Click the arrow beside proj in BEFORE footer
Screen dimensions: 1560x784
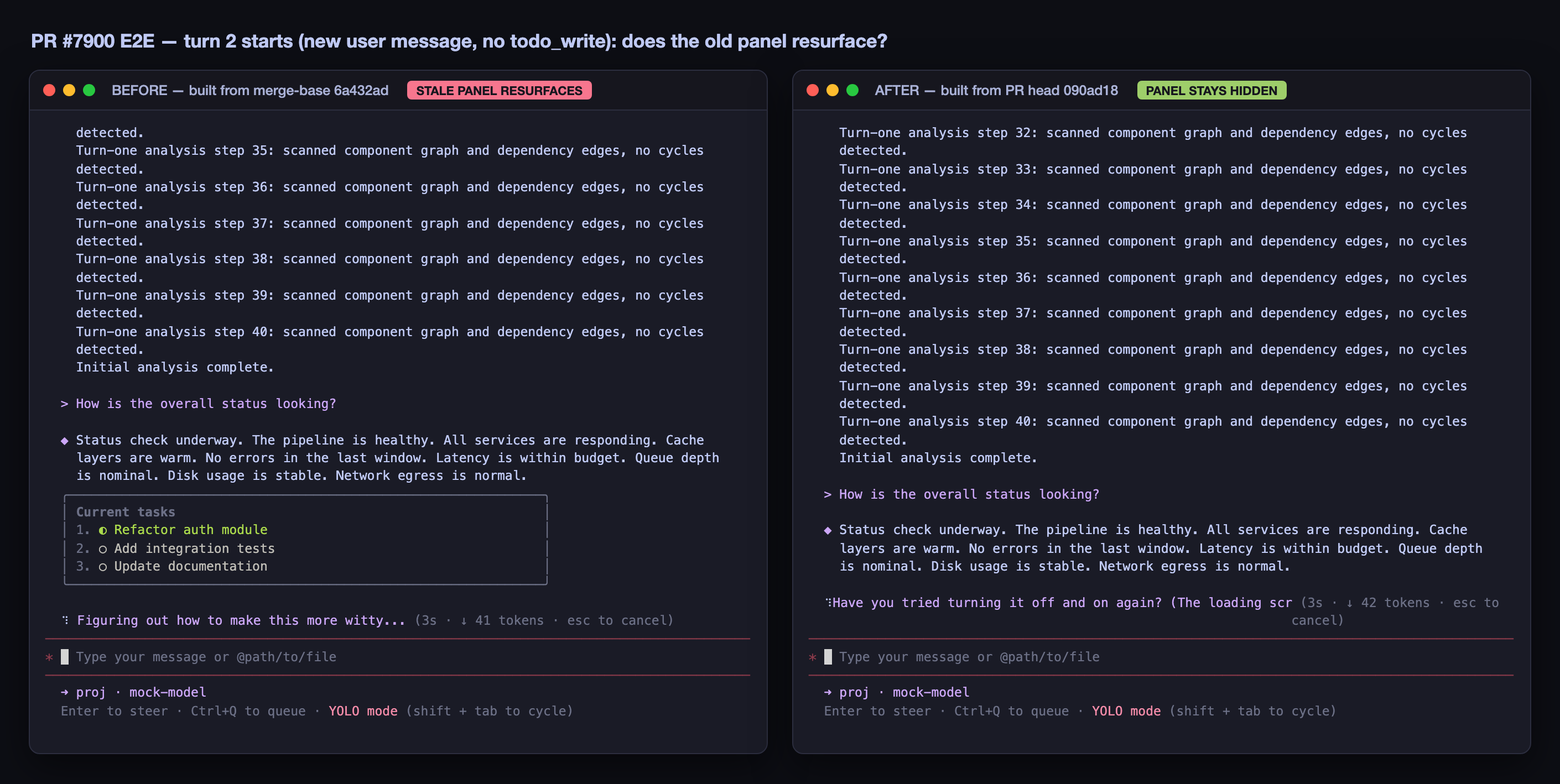click(65, 692)
